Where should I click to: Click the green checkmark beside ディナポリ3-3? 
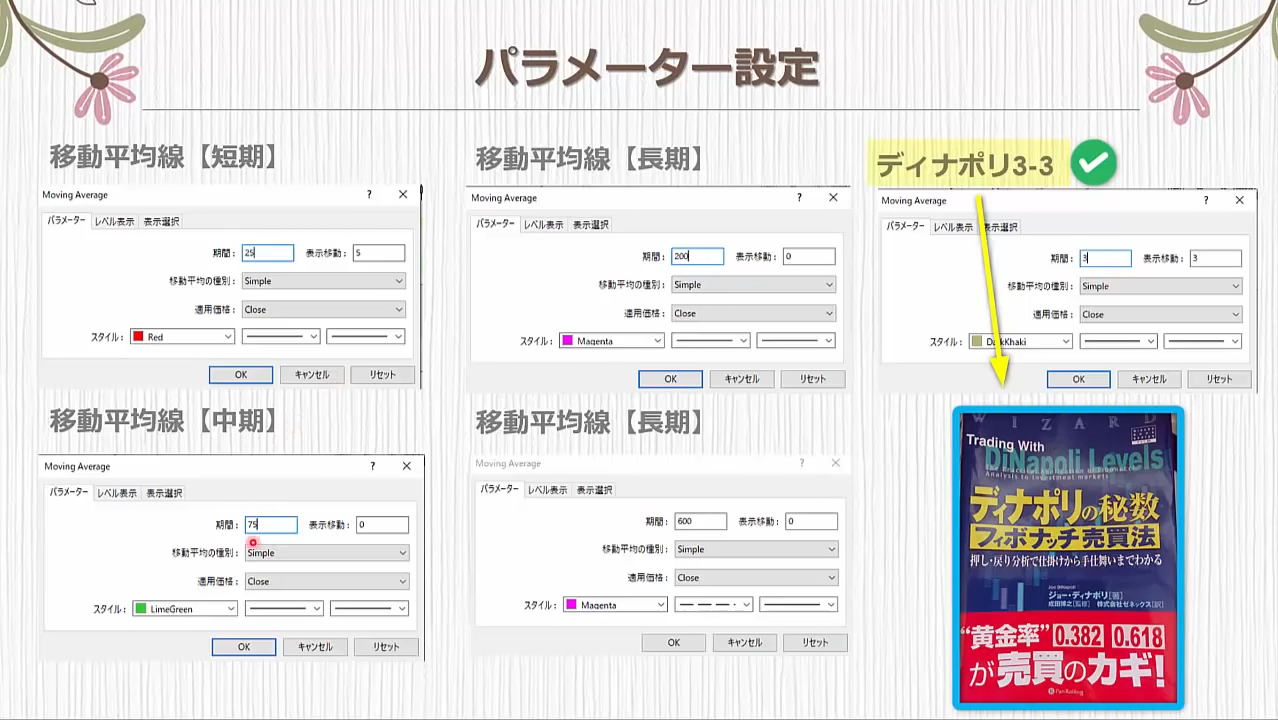tap(1093, 164)
